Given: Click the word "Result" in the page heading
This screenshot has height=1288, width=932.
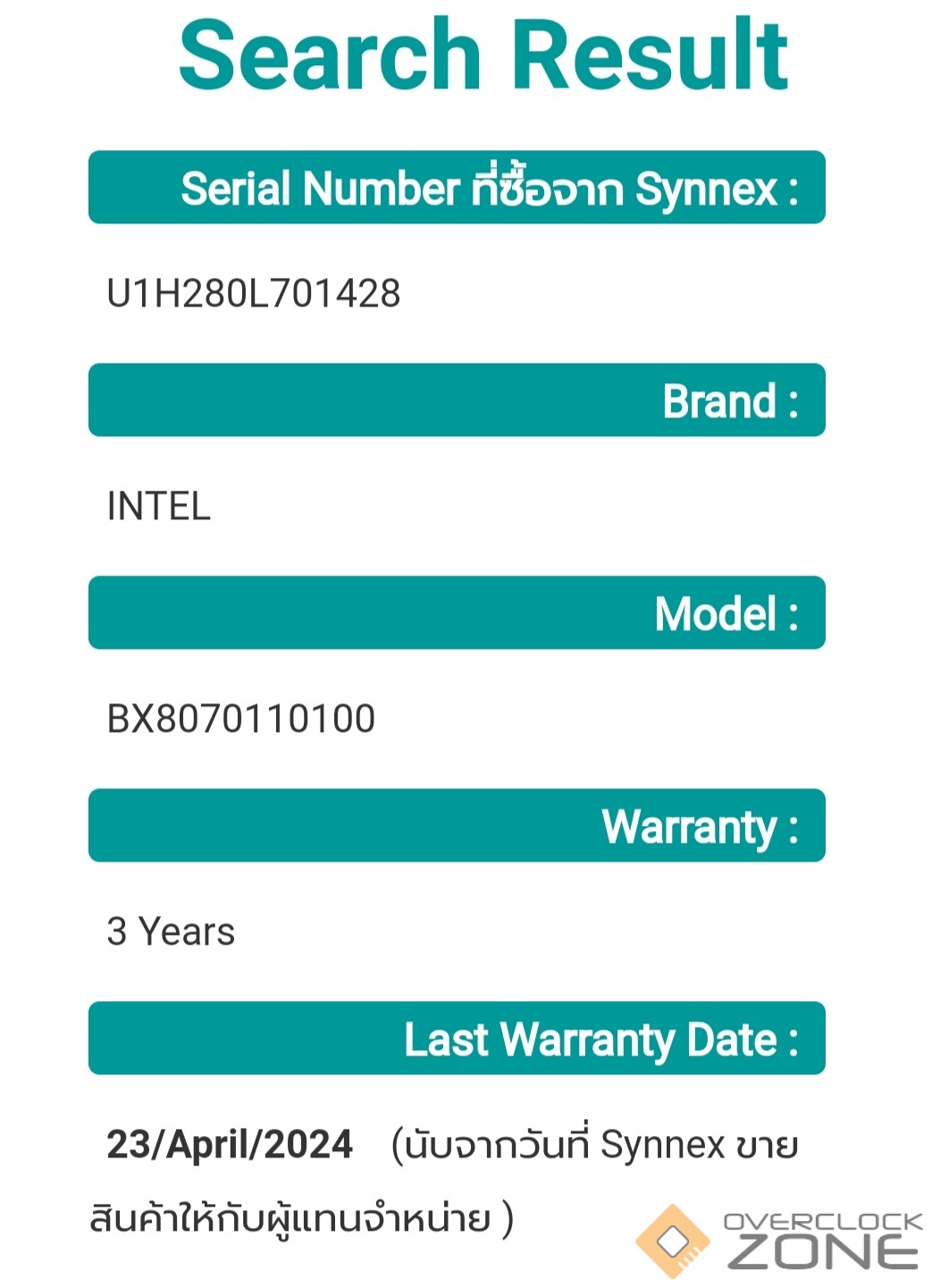Looking at the screenshot, I should (x=651, y=55).
